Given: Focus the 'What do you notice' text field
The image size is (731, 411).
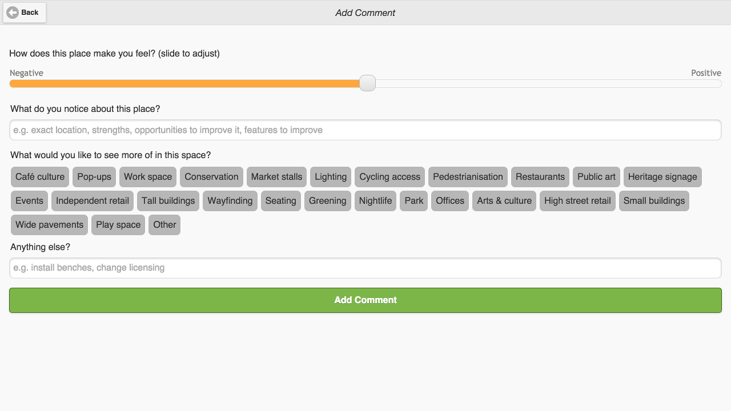Looking at the screenshot, I should (366, 130).
